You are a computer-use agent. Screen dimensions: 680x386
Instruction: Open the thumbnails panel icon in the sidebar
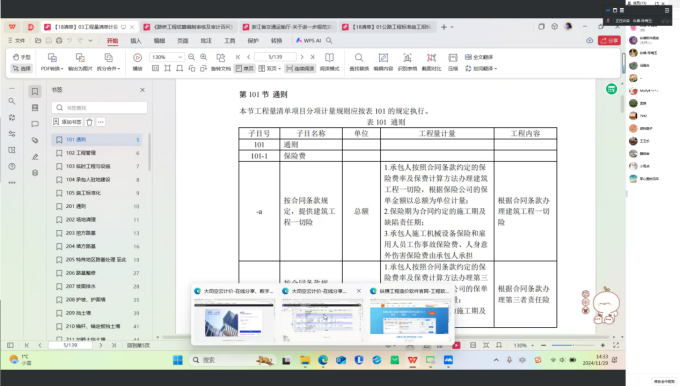[35, 108]
